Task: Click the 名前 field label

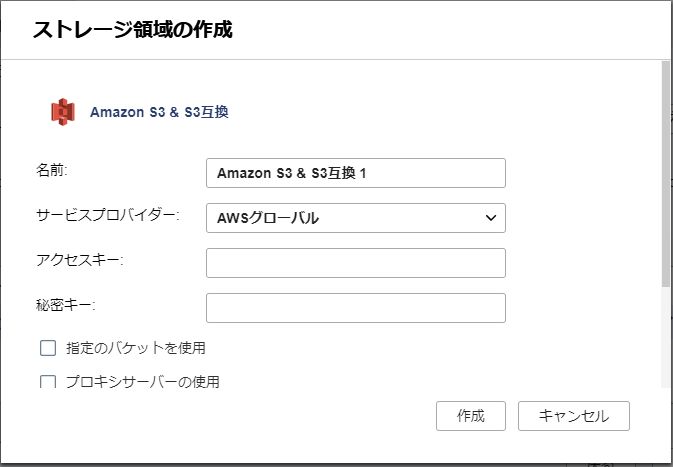Action: [52, 170]
